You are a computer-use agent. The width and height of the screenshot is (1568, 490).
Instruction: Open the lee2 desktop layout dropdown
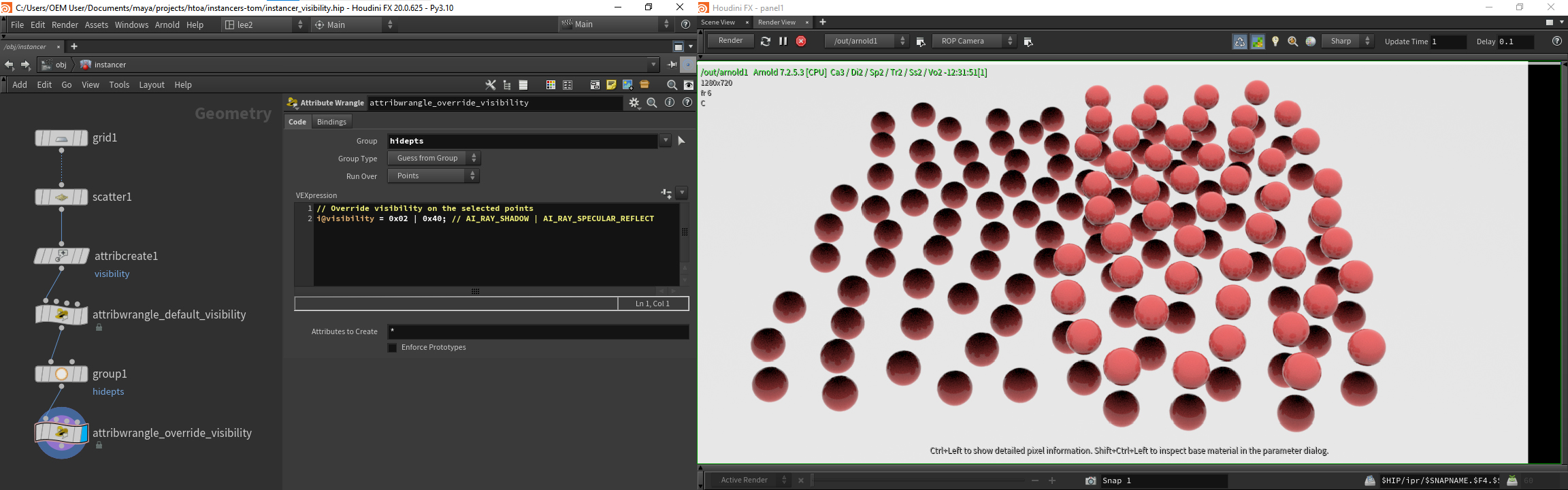coord(265,24)
